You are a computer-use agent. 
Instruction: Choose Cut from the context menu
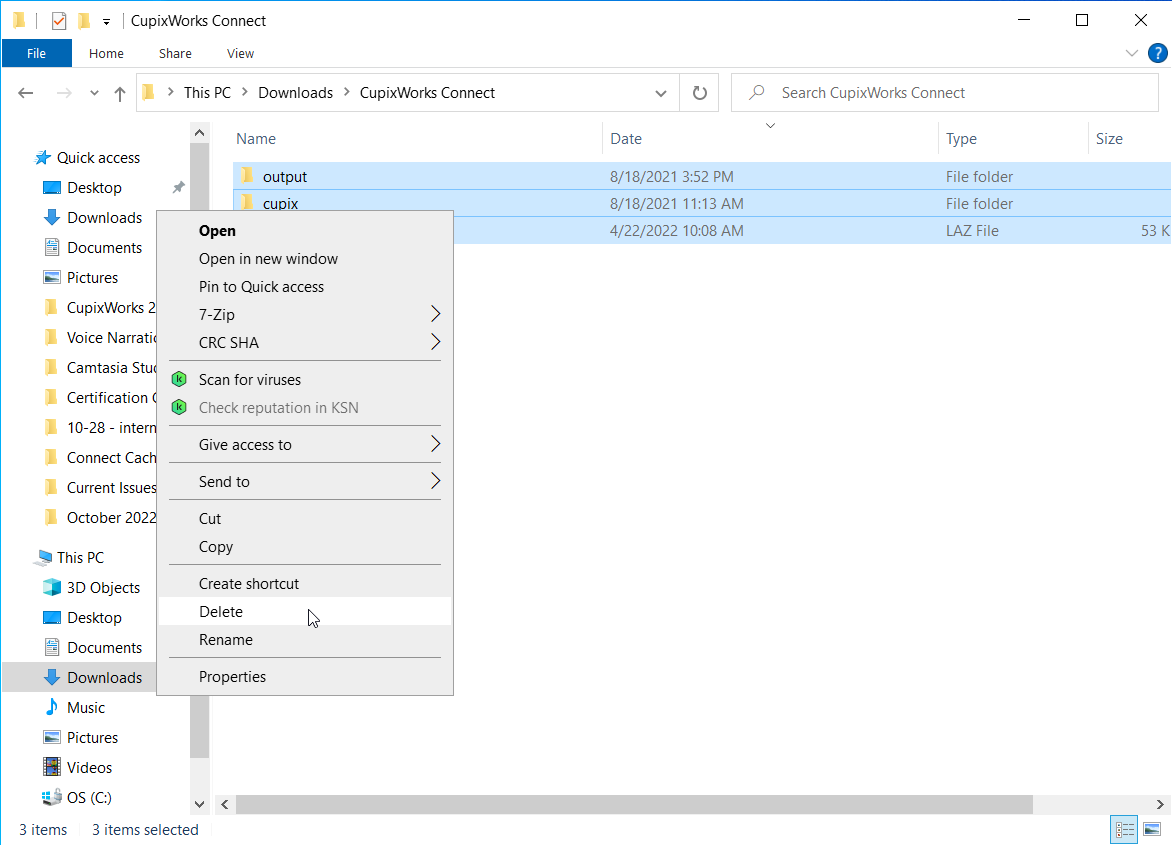click(x=305, y=519)
